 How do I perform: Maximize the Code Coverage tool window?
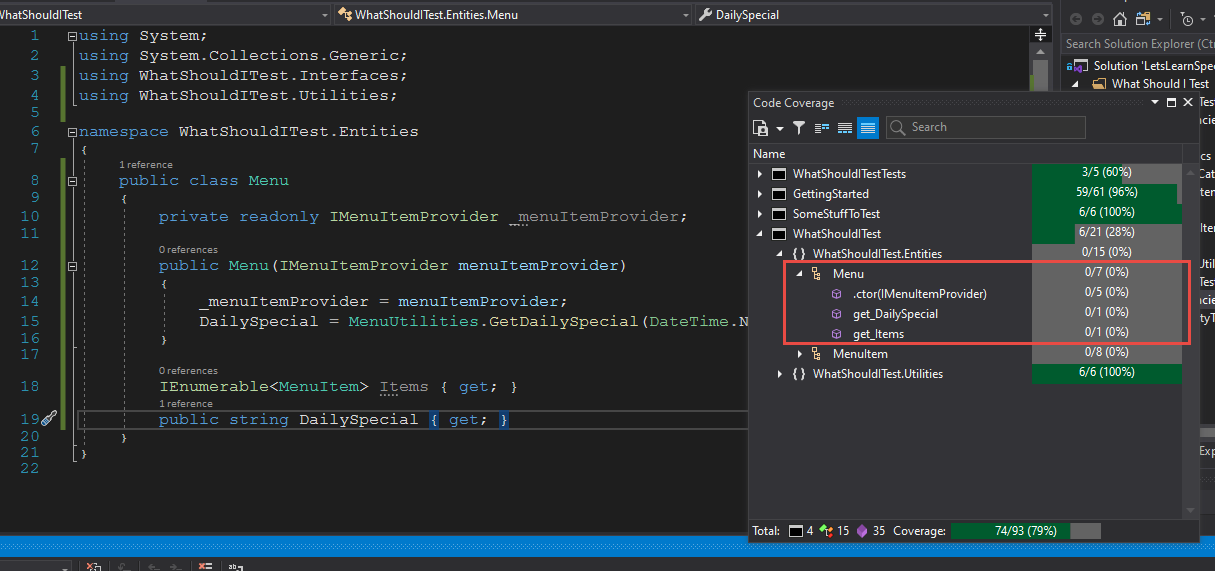pos(1170,103)
